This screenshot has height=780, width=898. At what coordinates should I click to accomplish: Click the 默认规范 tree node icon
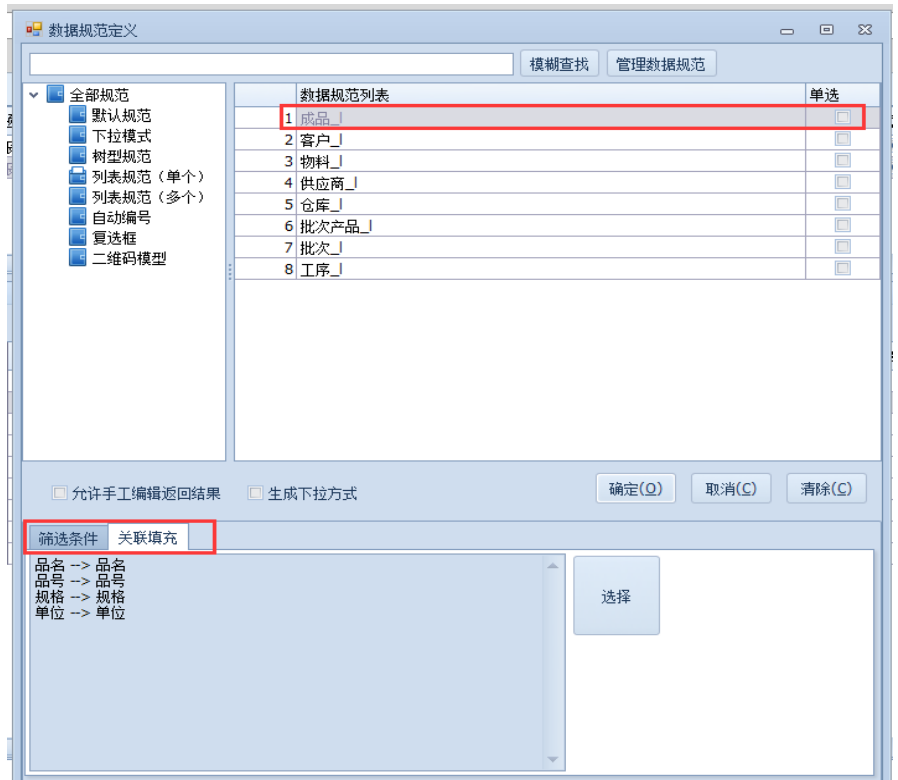pyautogui.click(x=78, y=116)
